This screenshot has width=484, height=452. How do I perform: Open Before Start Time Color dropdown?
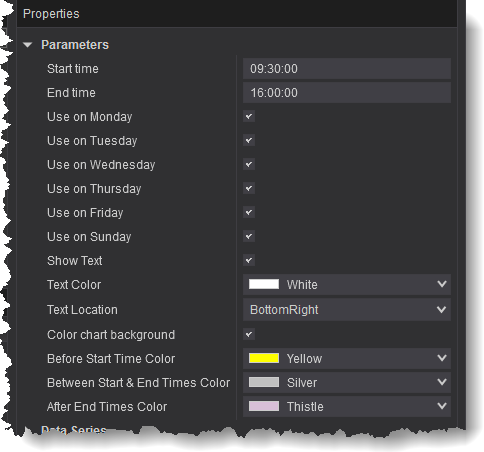click(x=347, y=359)
